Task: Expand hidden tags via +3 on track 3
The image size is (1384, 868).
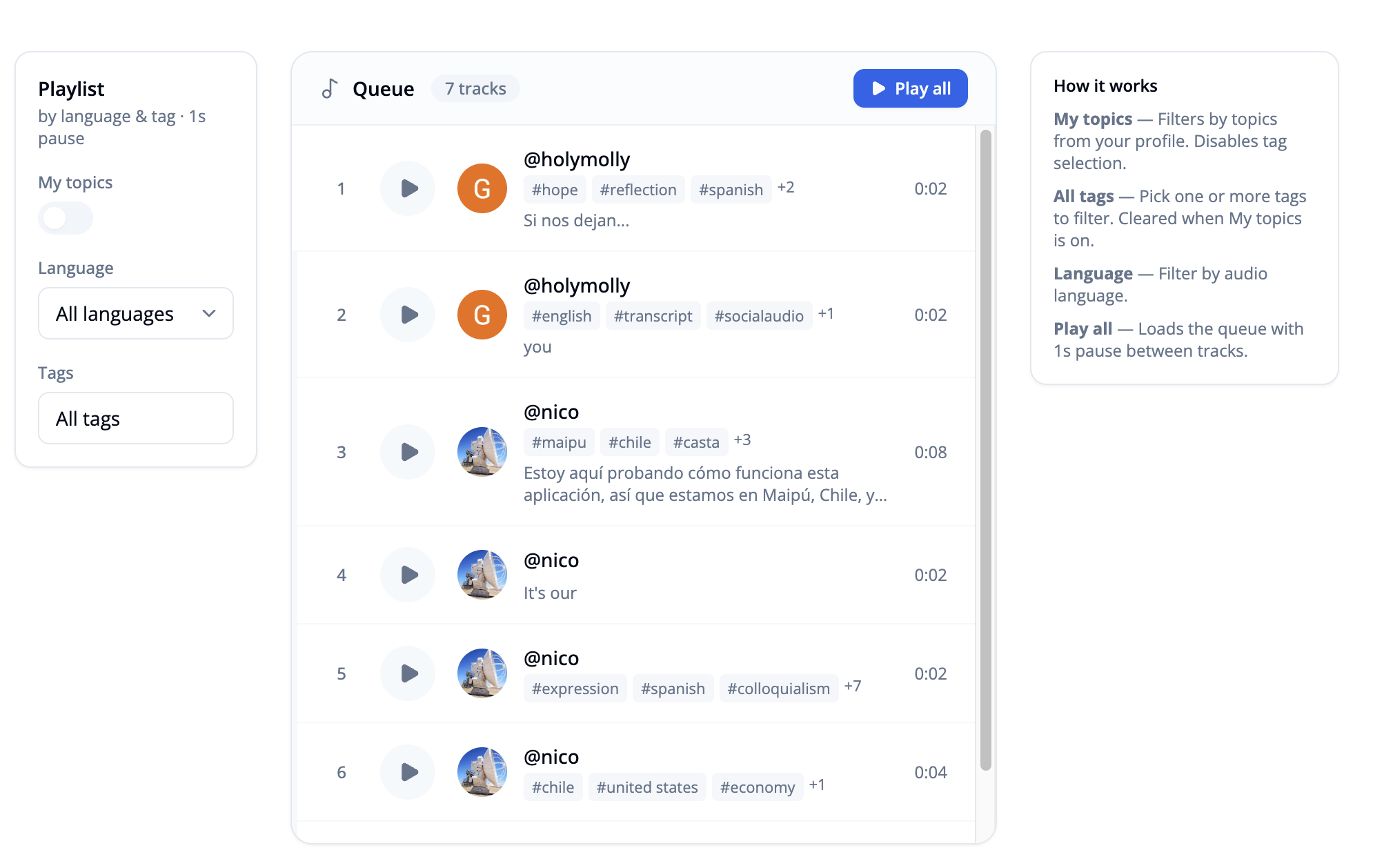Action: coord(742,440)
